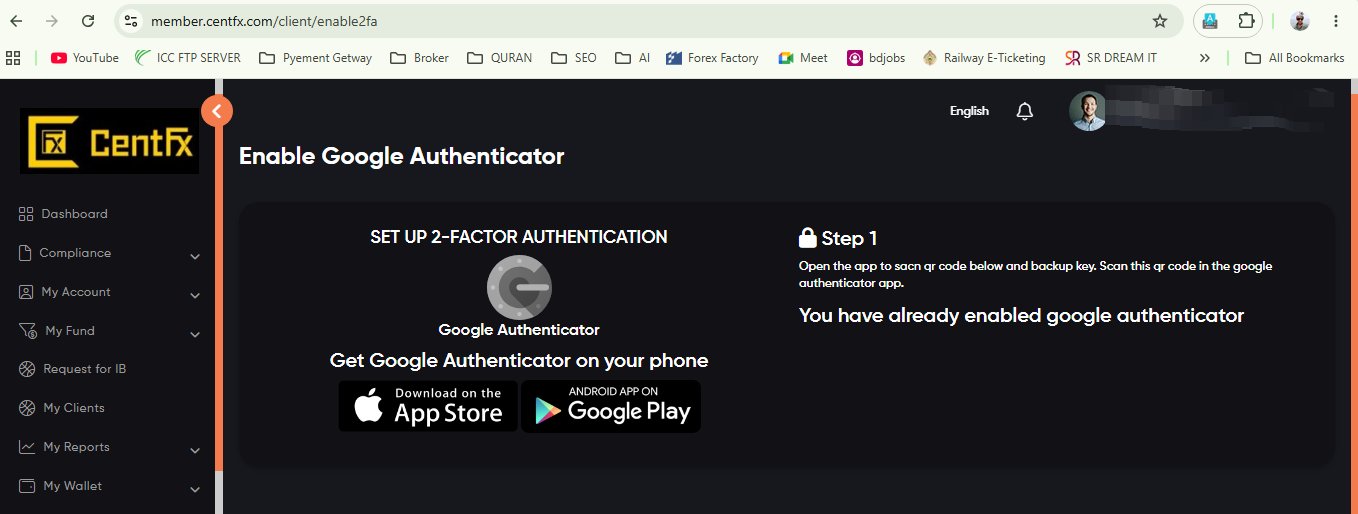
Task: Expand the My Reports chevron
Action: 195,450
